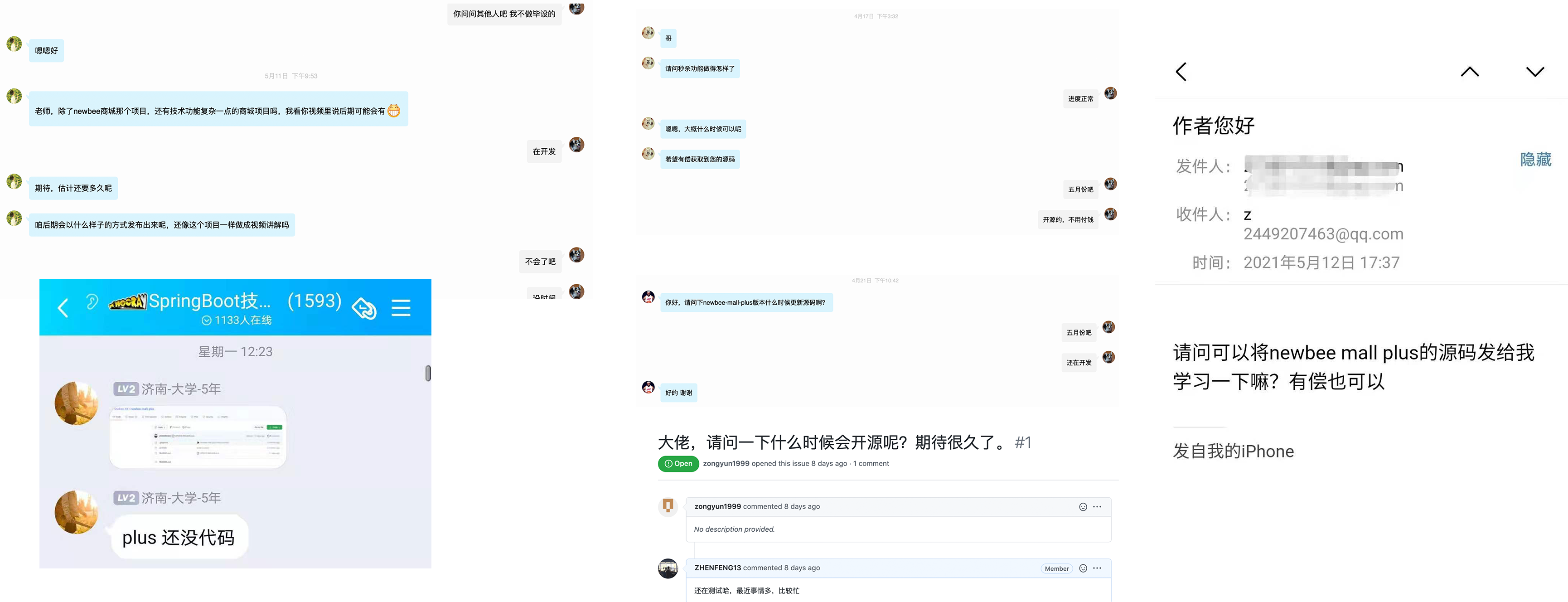Open the three-dot menu on zongyun1999's comment
The width and height of the screenshot is (1568, 602).
(x=1097, y=507)
